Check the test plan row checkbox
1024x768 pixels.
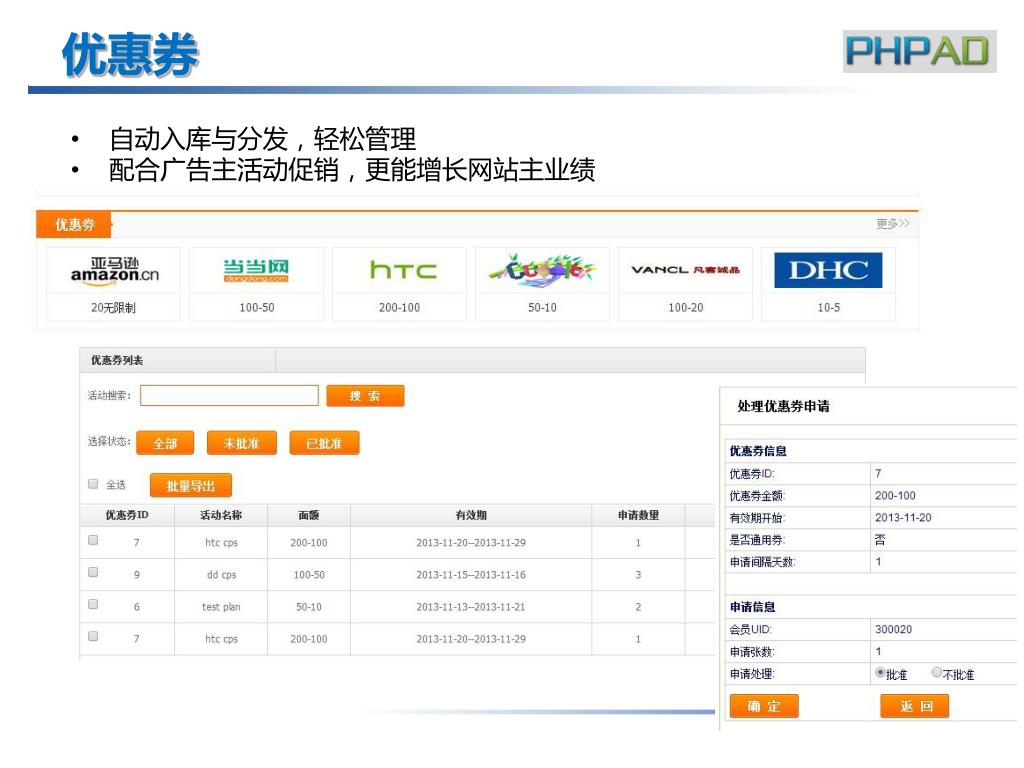point(93,604)
